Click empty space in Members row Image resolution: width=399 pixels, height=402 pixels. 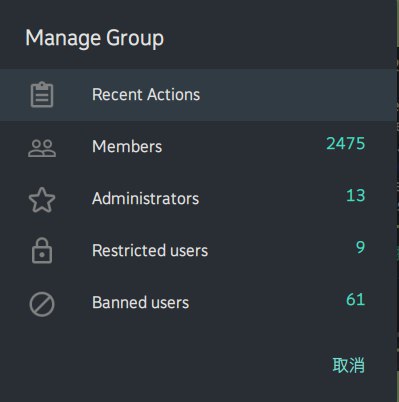(243, 147)
